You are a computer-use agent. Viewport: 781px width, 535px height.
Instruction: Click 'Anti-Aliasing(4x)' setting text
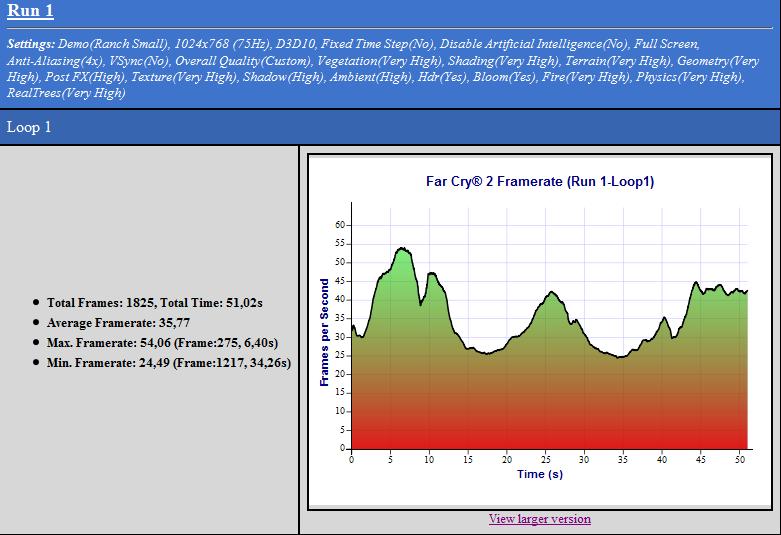click(54, 61)
